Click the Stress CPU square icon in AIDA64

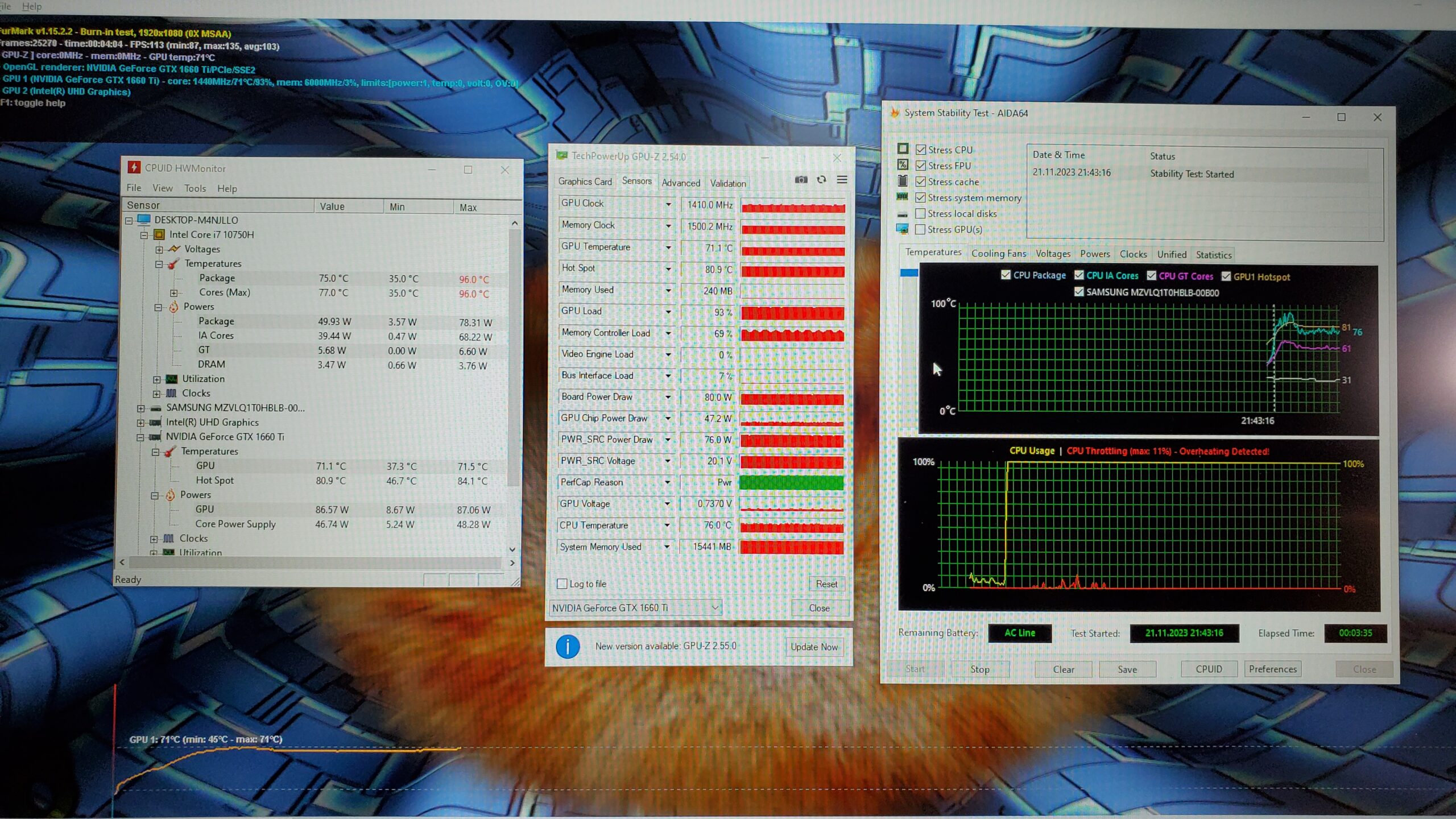(903, 148)
